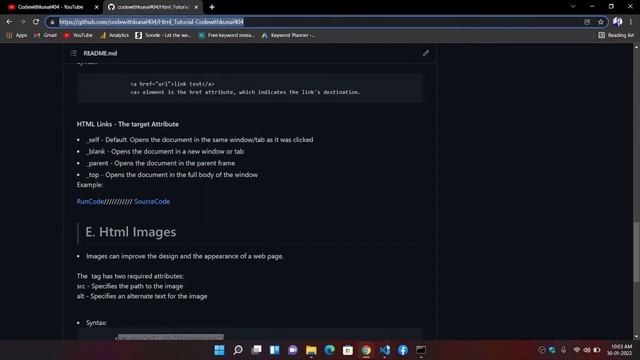The image size is (640, 360).
Task: Open README table of contents icon
Action: 73,53
